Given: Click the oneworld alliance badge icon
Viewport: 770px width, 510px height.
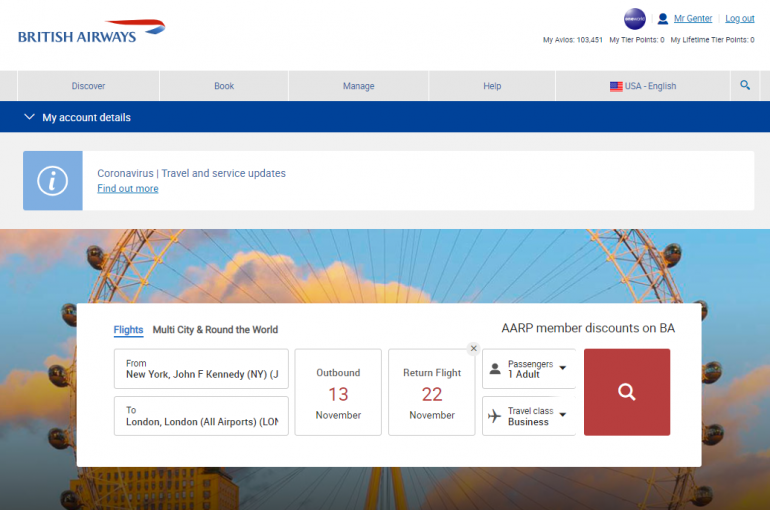Looking at the screenshot, I should click(634, 18).
